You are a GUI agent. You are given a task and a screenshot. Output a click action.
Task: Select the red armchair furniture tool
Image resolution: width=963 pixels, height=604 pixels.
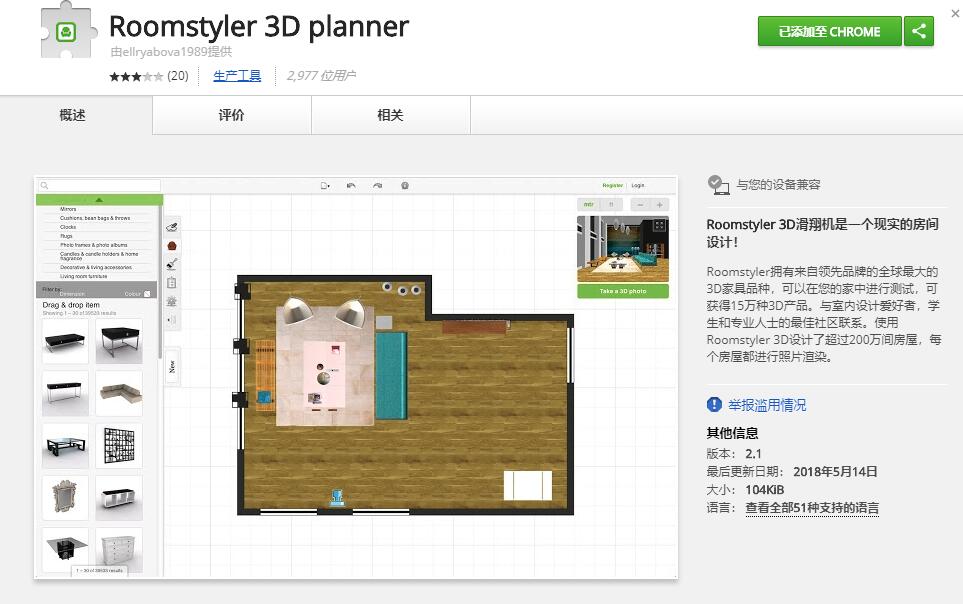172,246
